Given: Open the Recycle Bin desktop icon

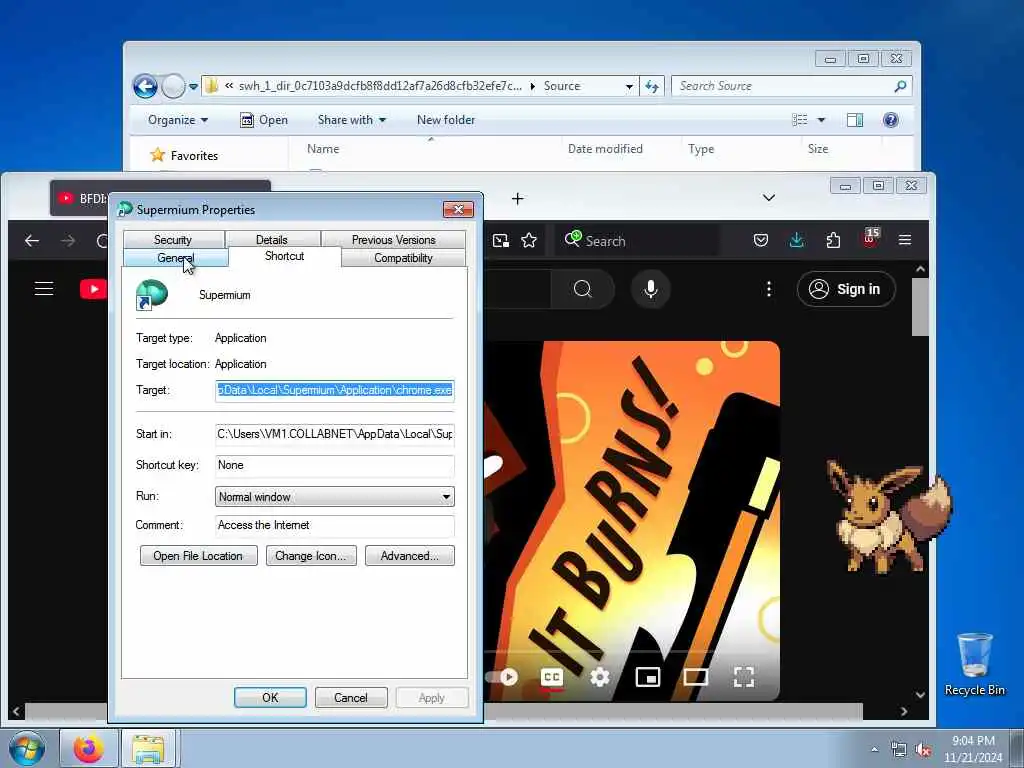Looking at the screenshot, I should (974, 664).
